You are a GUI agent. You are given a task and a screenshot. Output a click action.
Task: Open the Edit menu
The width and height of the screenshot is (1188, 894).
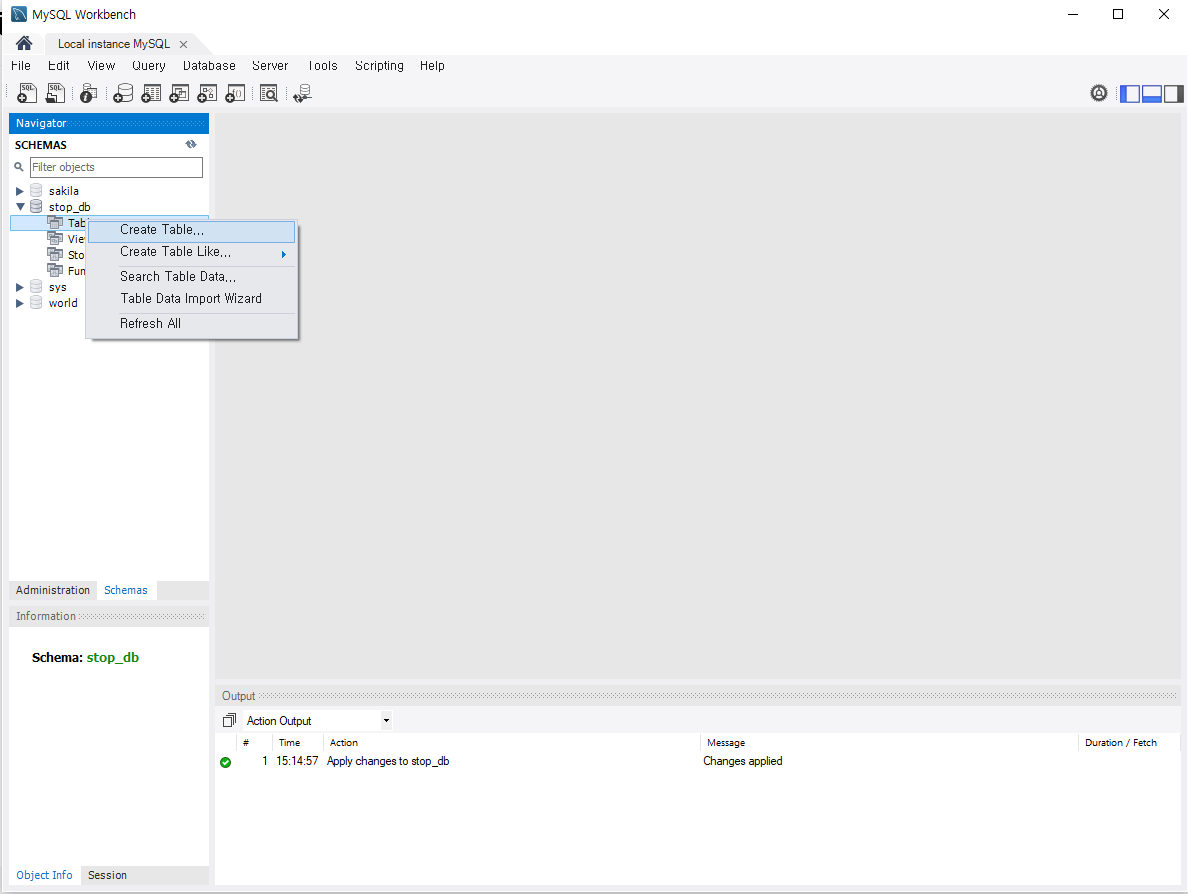(x=58, y=66)
